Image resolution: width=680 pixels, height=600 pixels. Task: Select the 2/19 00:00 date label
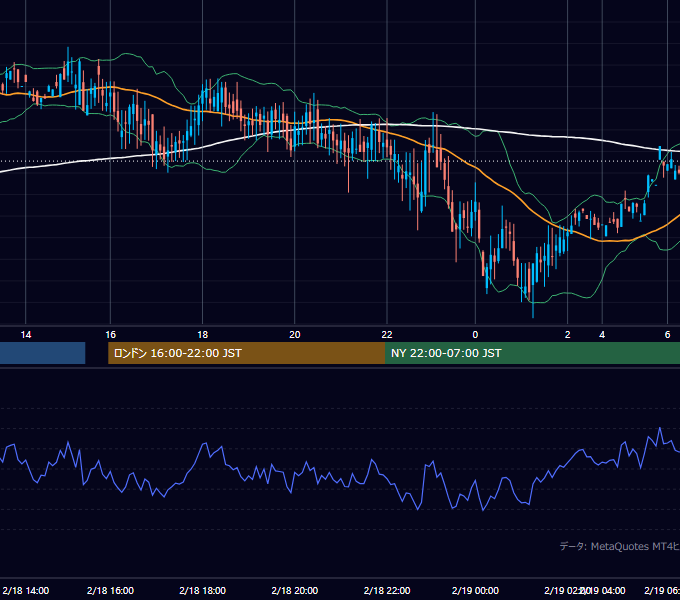coord(475,590)
